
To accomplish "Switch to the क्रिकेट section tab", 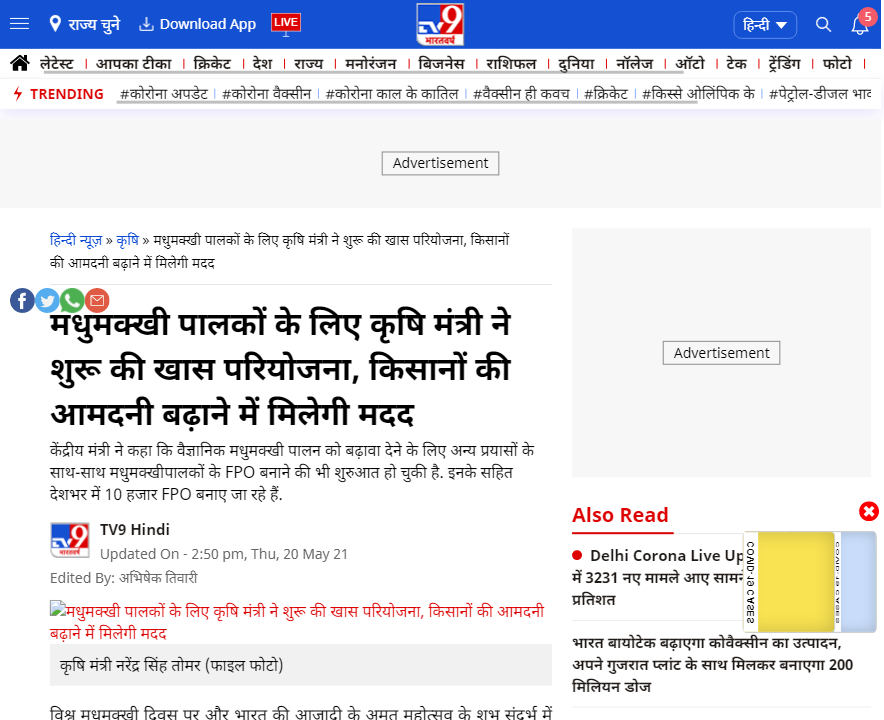I will click(x=215, y=62).
